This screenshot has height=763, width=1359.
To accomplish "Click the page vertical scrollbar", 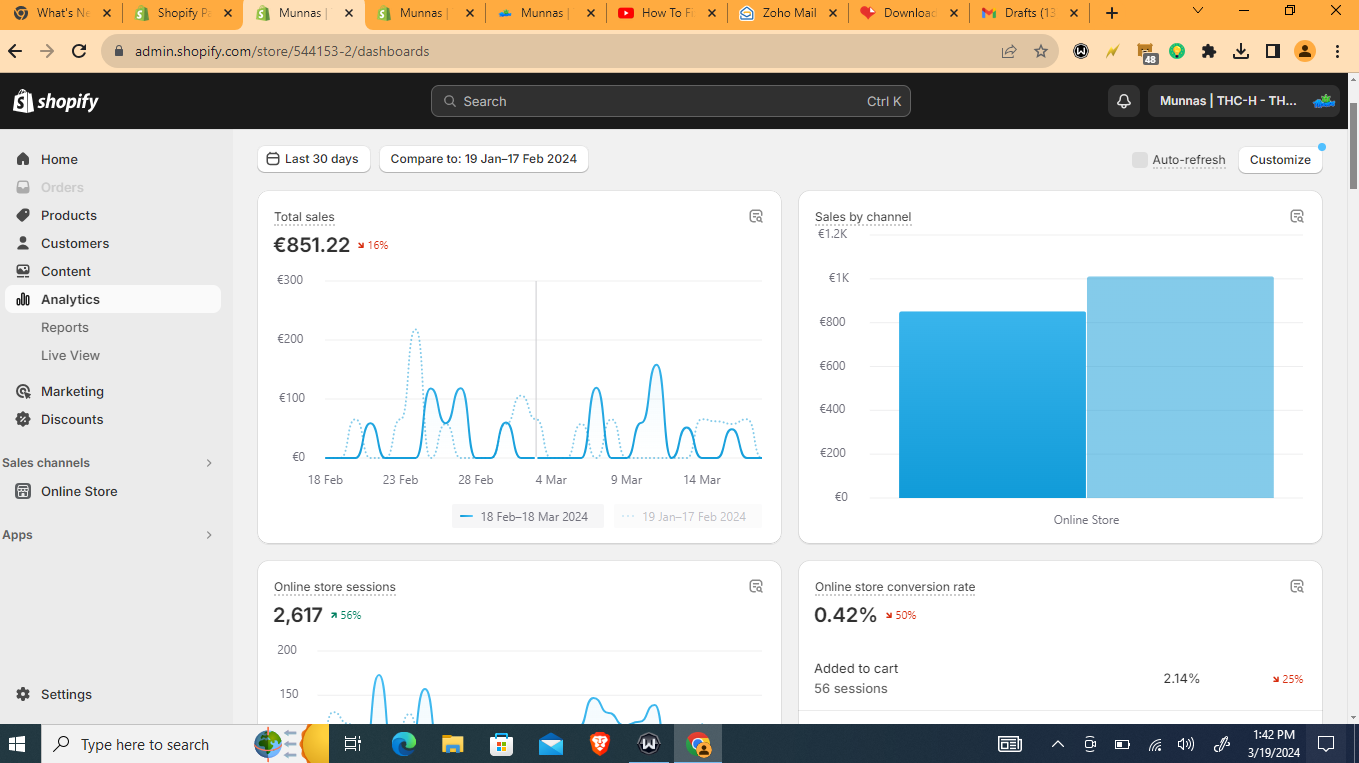I will 1353,145.
